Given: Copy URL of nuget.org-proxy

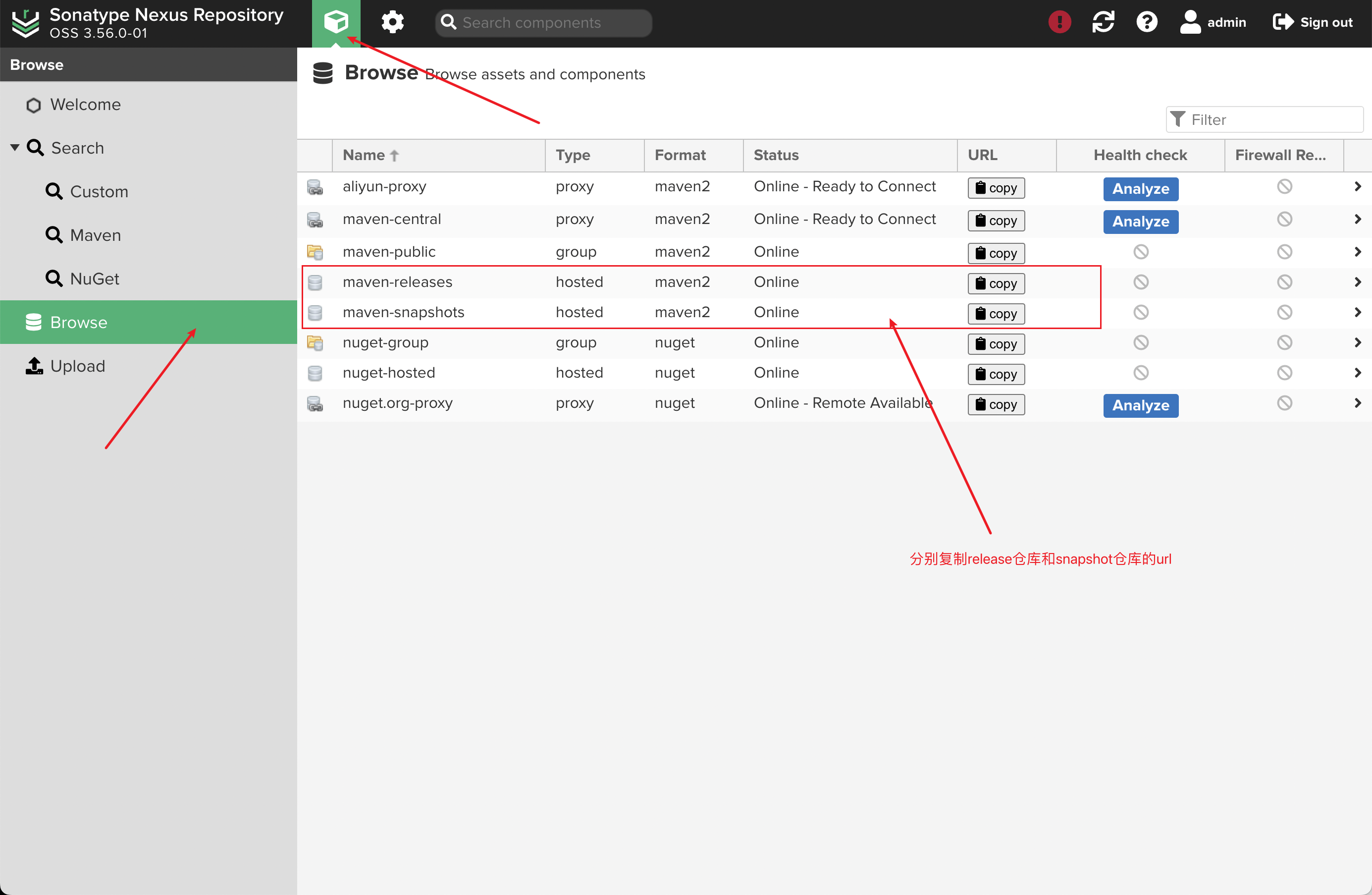Looking at the screenshot, I should [996, 405].
